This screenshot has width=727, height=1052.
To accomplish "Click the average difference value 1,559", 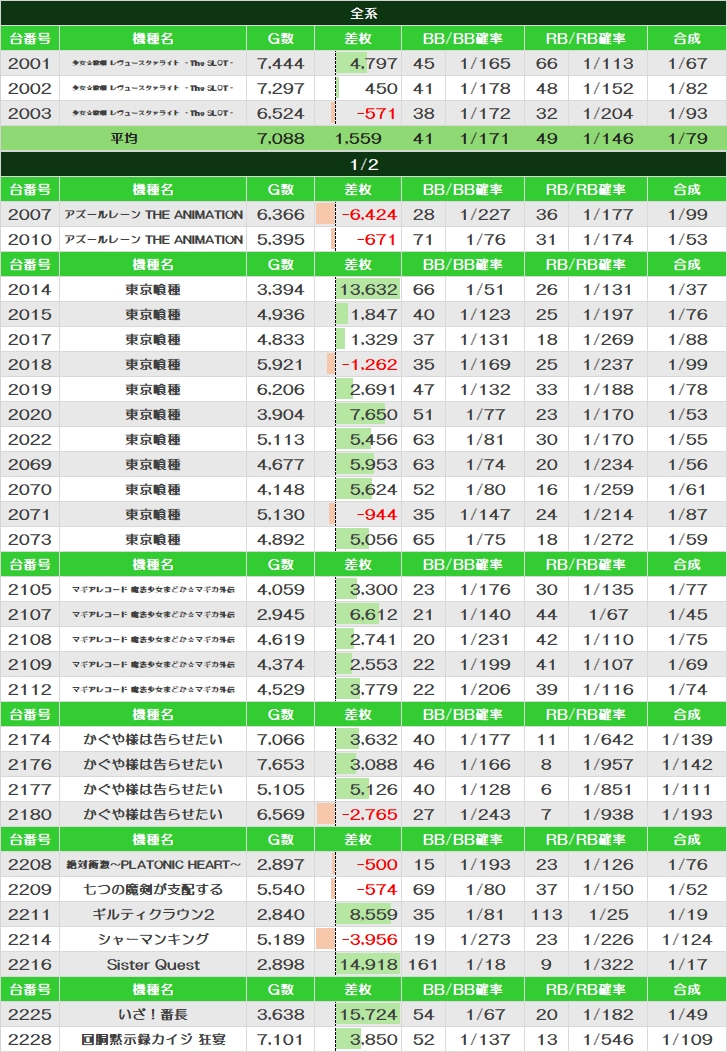I will pos(358,138).
